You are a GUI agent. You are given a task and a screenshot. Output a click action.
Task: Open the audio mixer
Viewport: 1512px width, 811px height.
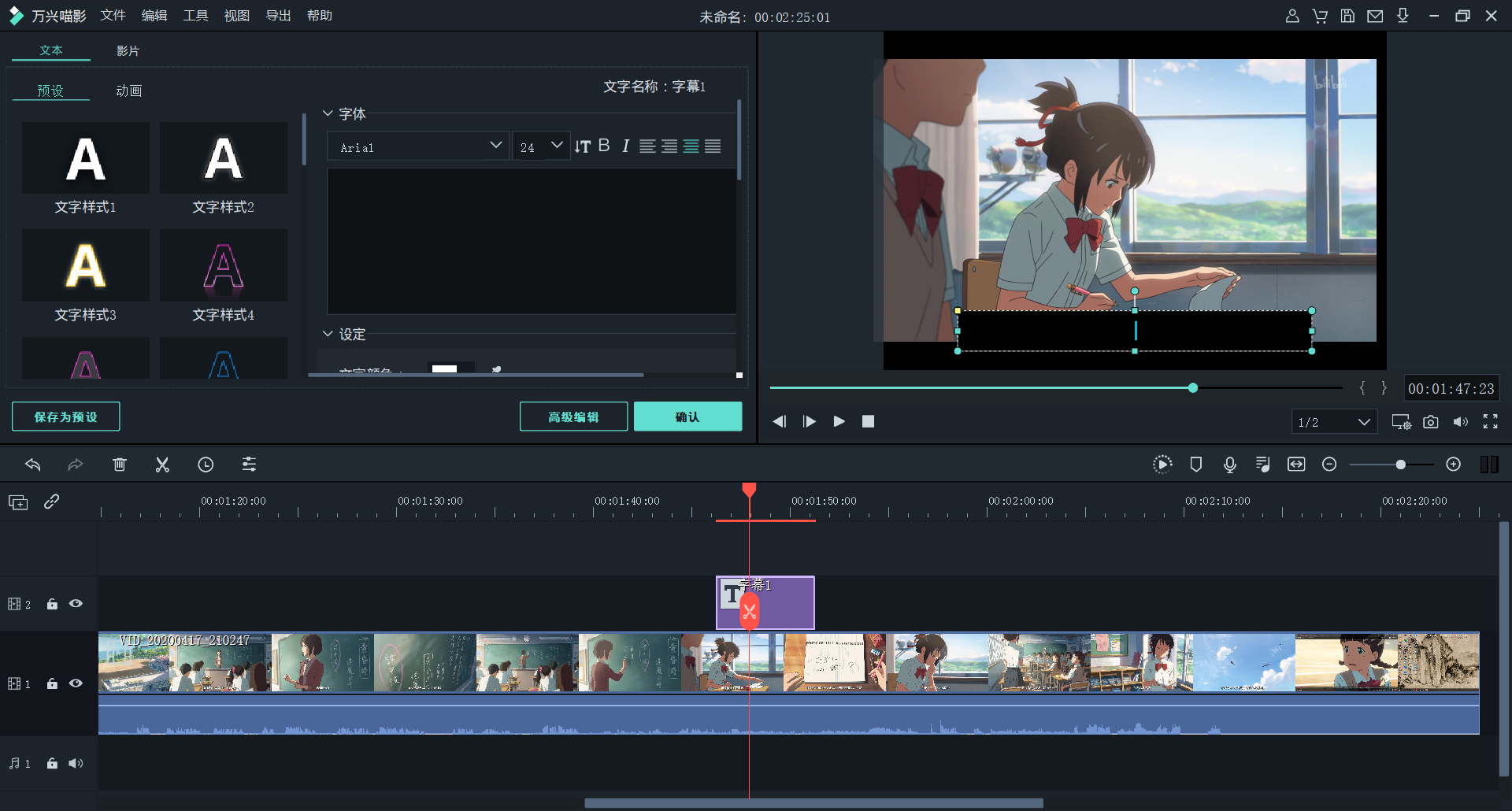(1262, 465)
